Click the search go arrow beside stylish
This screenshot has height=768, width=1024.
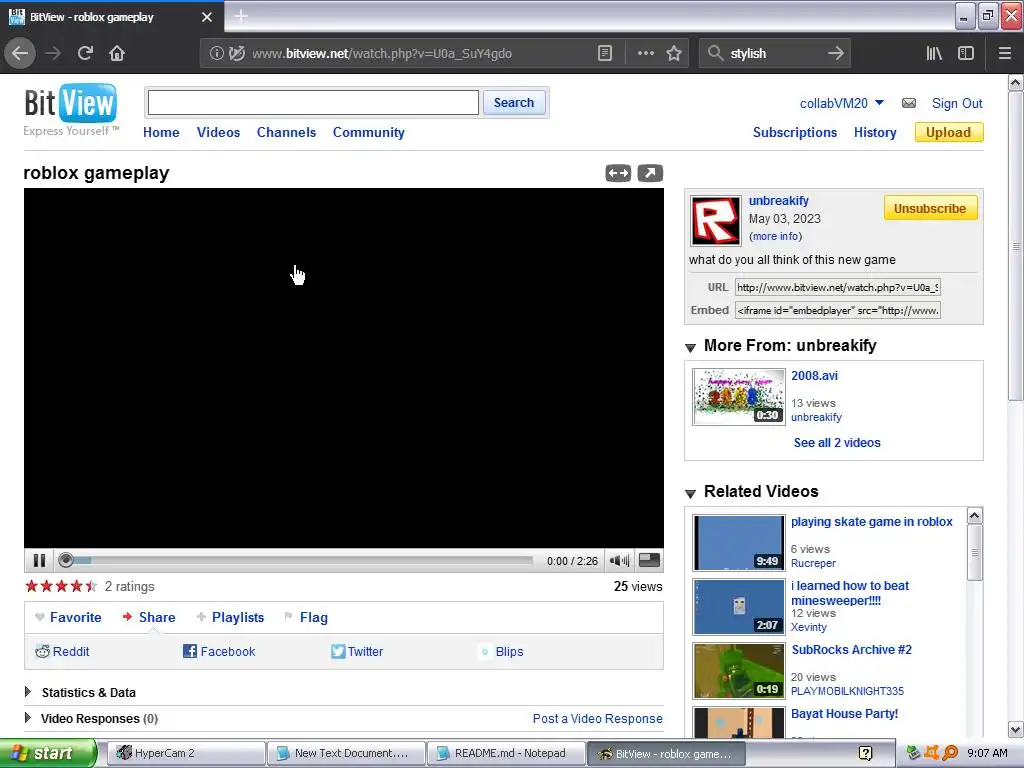click(x=835, y=54)
